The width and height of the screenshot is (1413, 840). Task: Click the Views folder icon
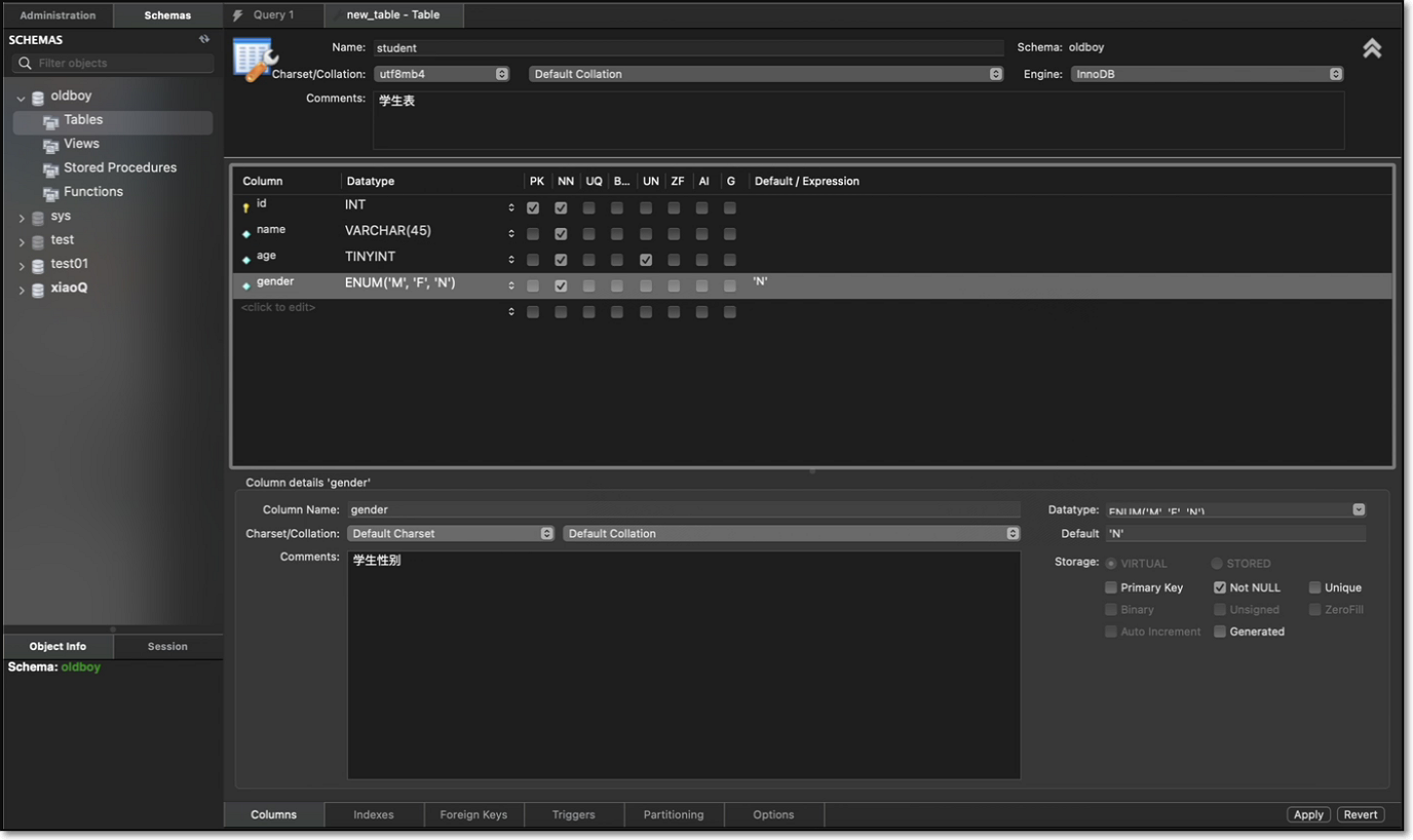[51, 145]
